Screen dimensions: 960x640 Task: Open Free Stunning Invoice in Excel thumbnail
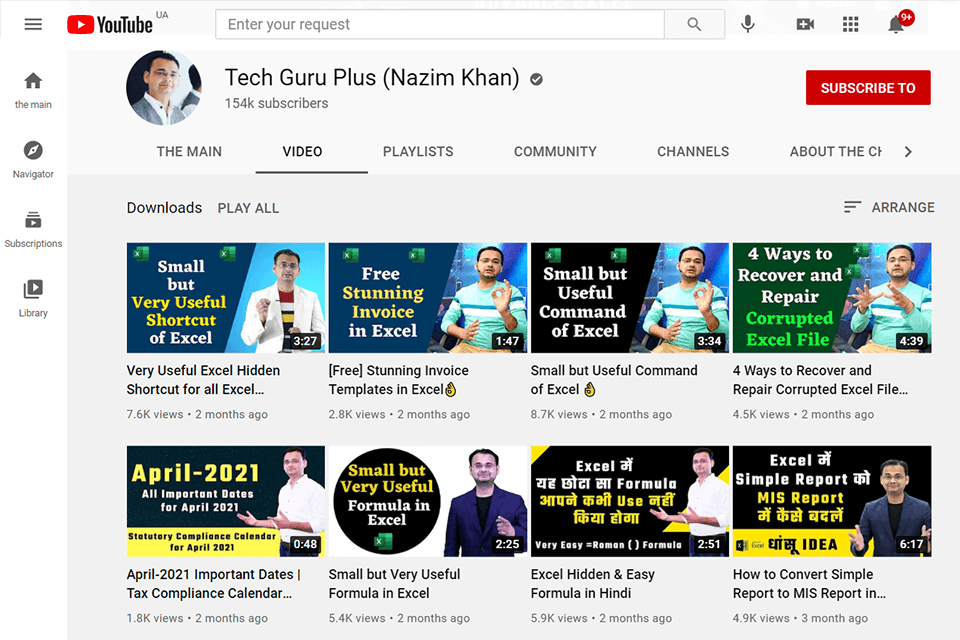coord(428,298)
